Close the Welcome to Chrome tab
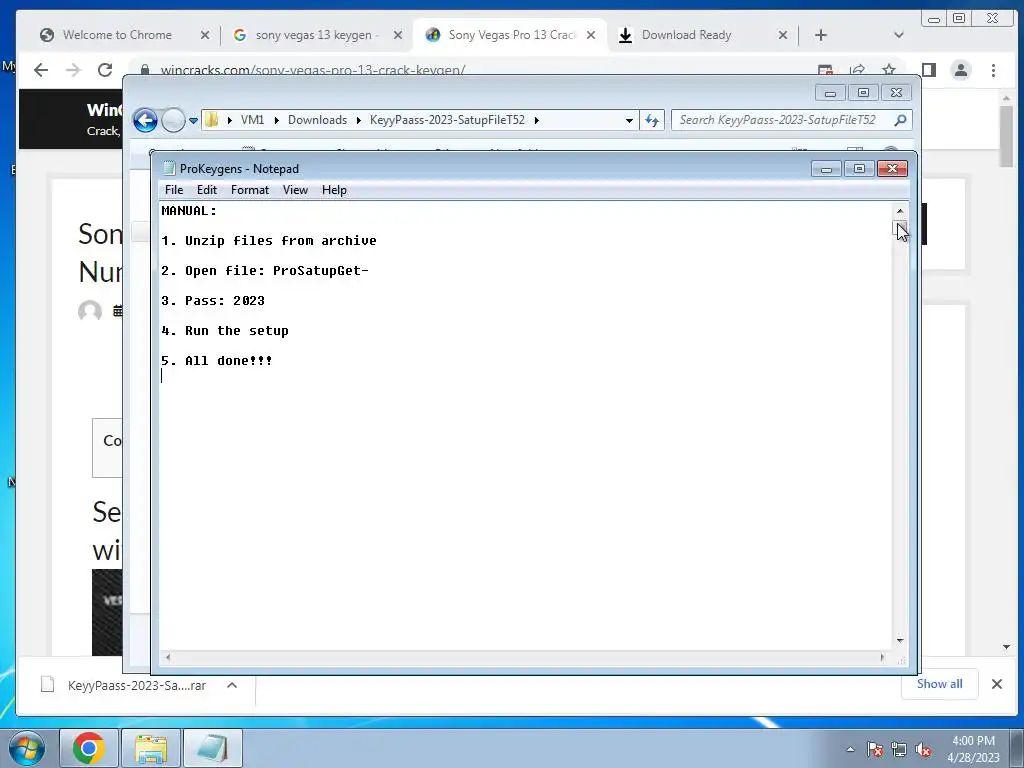 [x=204, y=35]
